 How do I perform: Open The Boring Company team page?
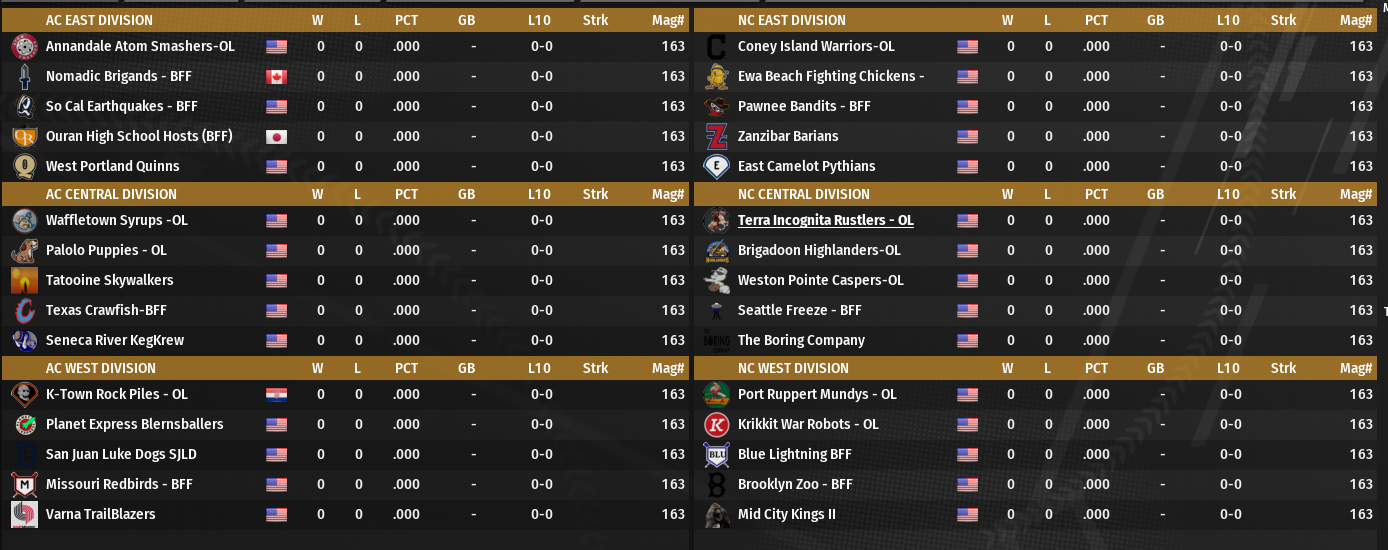coord(801,340)
